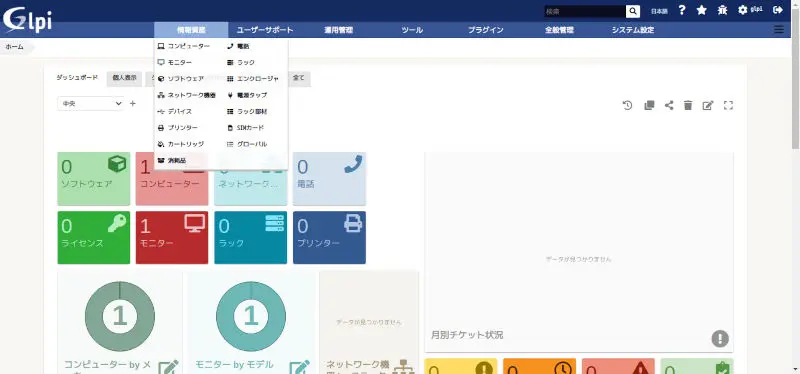Screen dimensions: 800x374
Task: Open the green ライセンス count card
Action: click(x=94, y=238)
